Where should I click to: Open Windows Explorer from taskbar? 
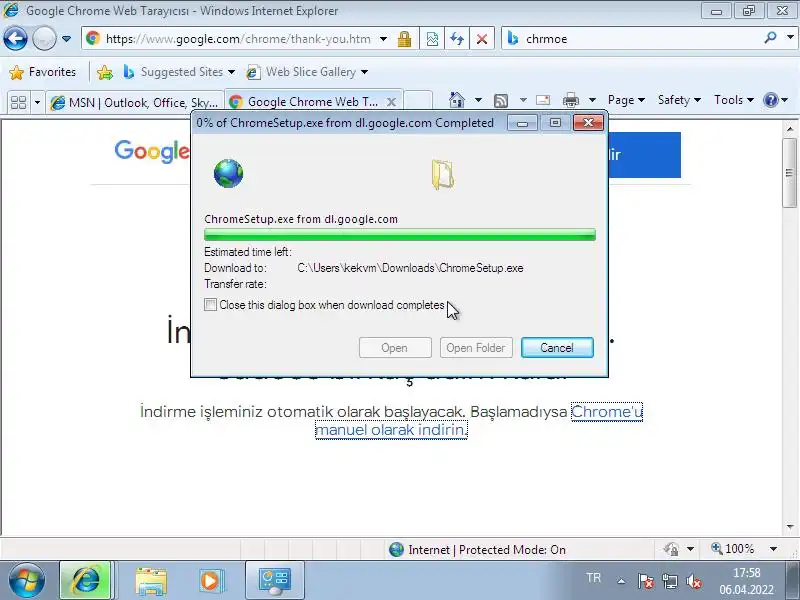tap(151, 581)
